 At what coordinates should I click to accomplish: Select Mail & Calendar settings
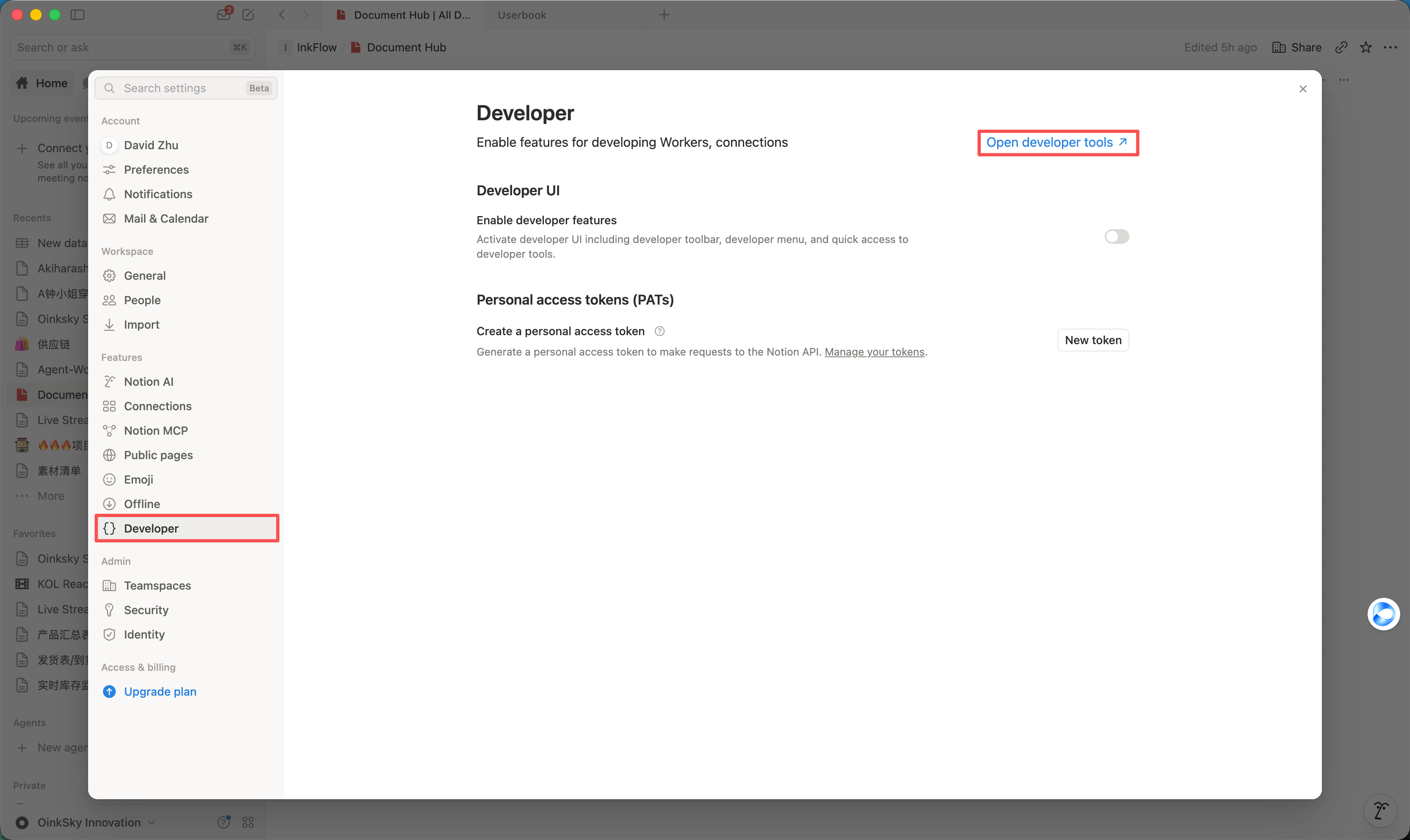tap(186, 219)
